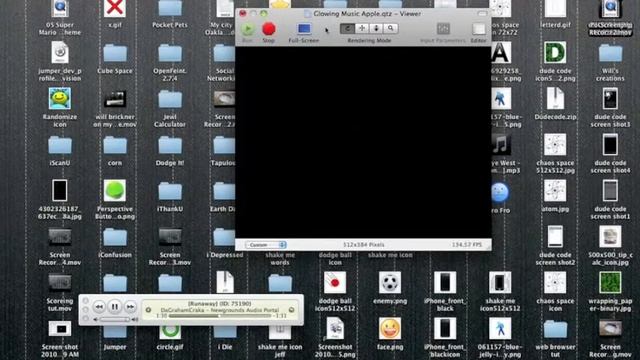Select dude code screen shot3 file

coord(610,98)
